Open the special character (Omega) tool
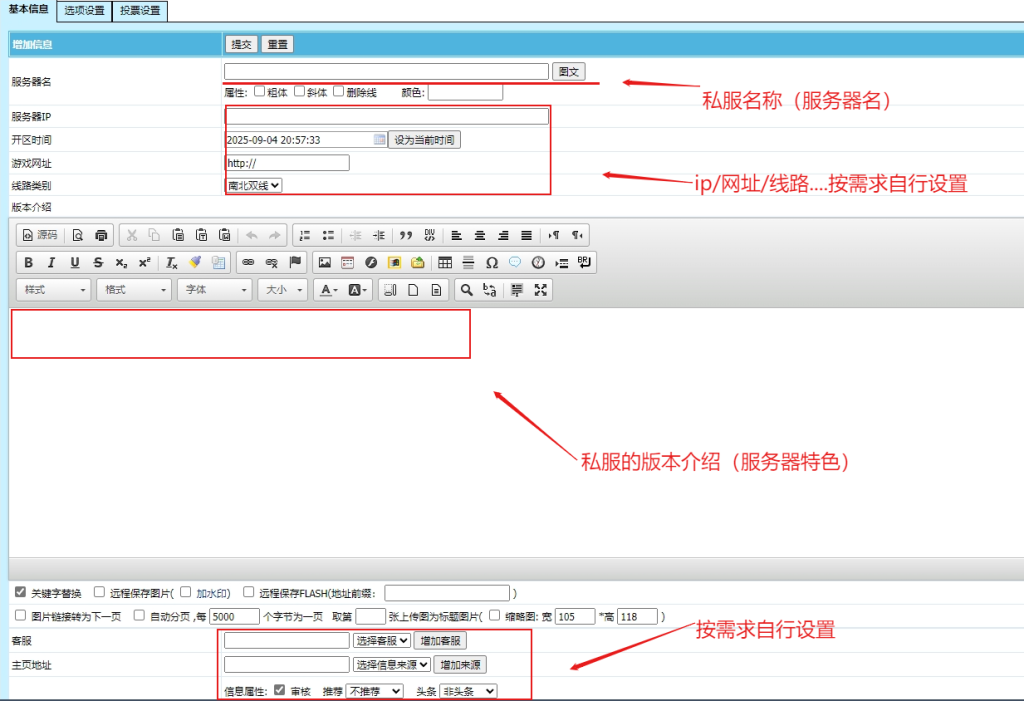Viewport: 1024px width, 701px height. coord(491,263)
